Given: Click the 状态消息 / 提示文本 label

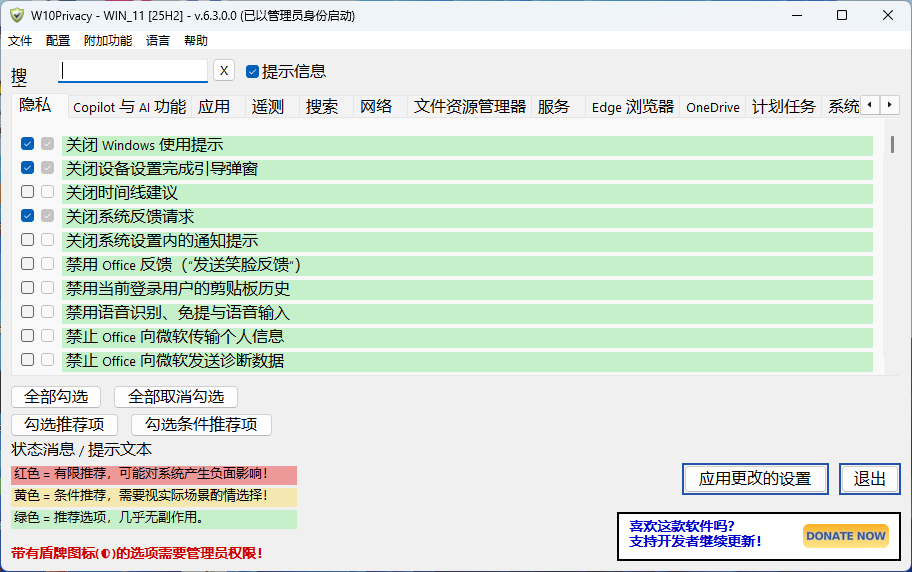Looking at the screenshot, I should [x=81, y=449].
